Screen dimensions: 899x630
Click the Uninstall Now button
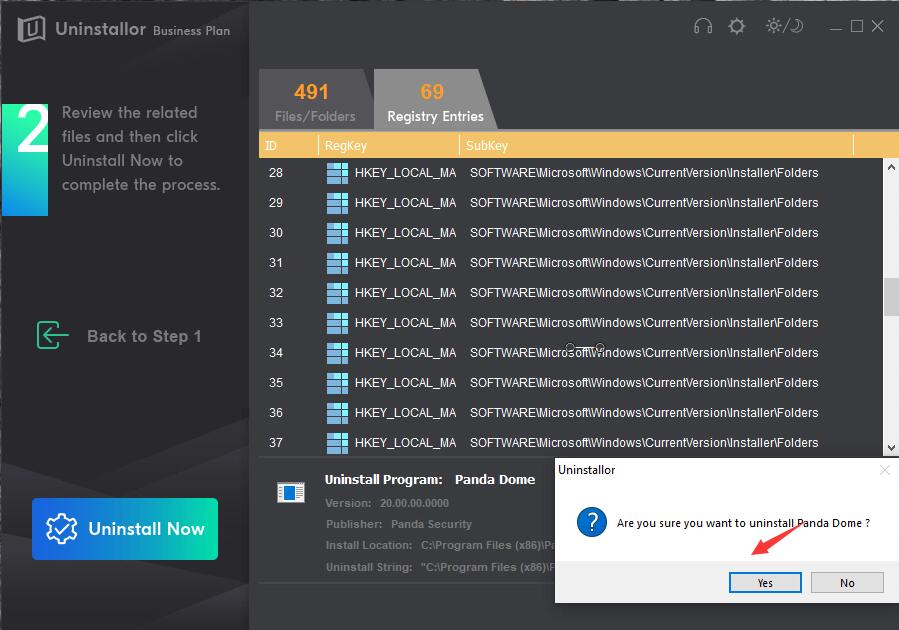125,529
